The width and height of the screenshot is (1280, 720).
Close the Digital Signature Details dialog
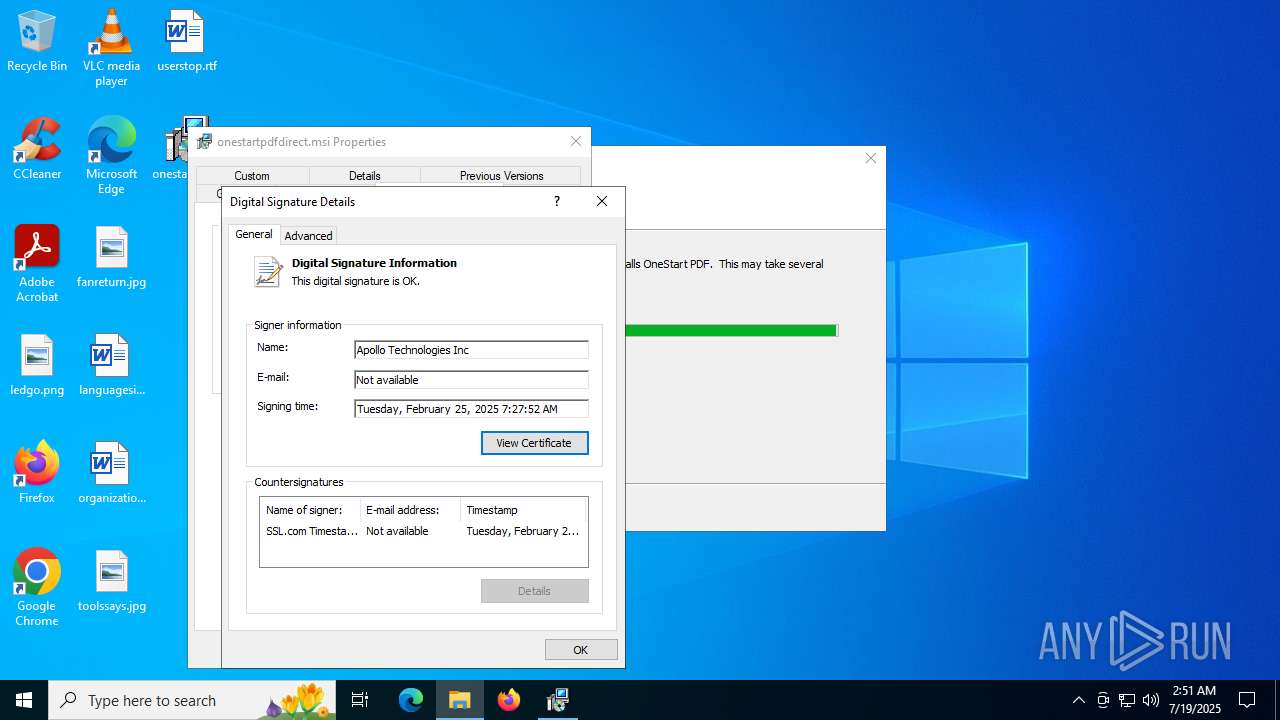(x=602, y=201)
